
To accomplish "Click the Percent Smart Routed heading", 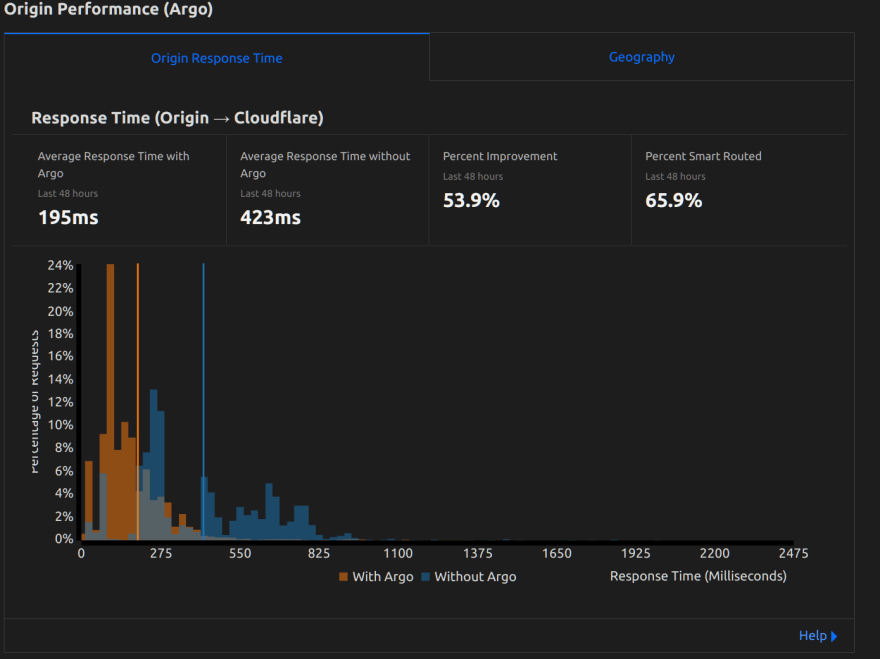I will pyautogui.click(x=703, y=156).
